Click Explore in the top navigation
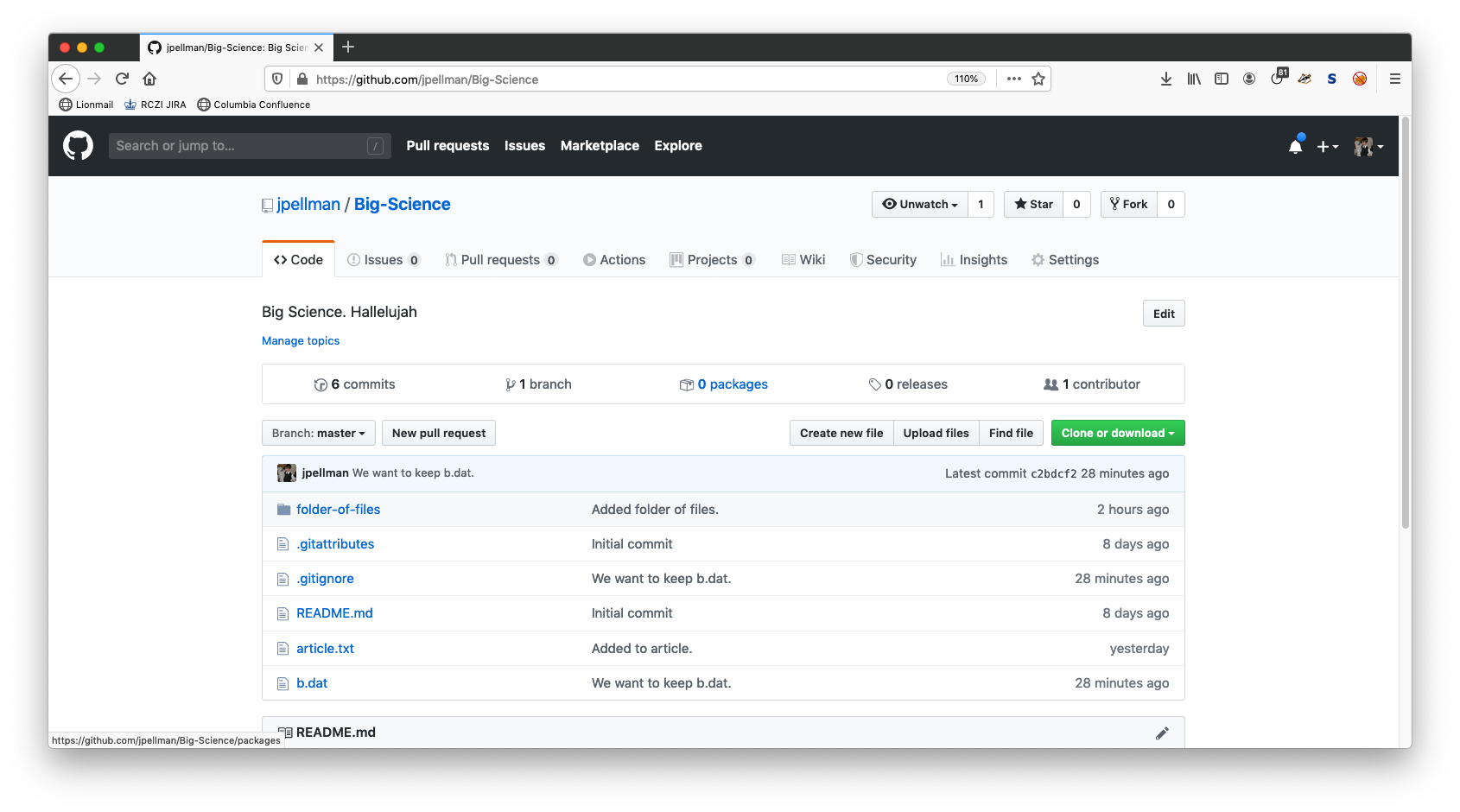The height and width of the screenshot is (812, 1460). point(678,146)
